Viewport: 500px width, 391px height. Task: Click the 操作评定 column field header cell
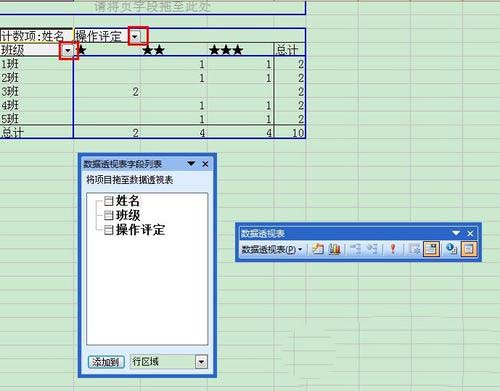pyautogui.click(x=101, y=36)
